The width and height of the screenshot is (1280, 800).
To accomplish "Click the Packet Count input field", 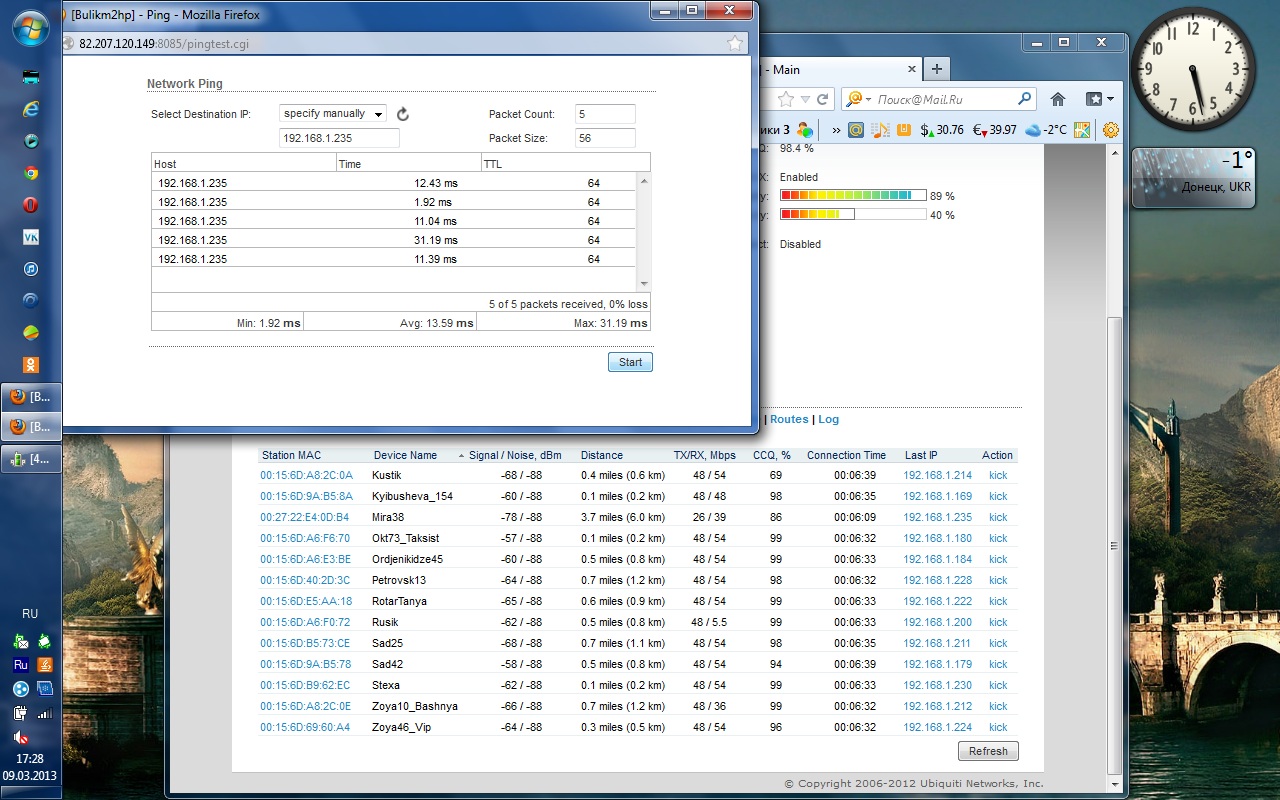I will coord(605,114).
